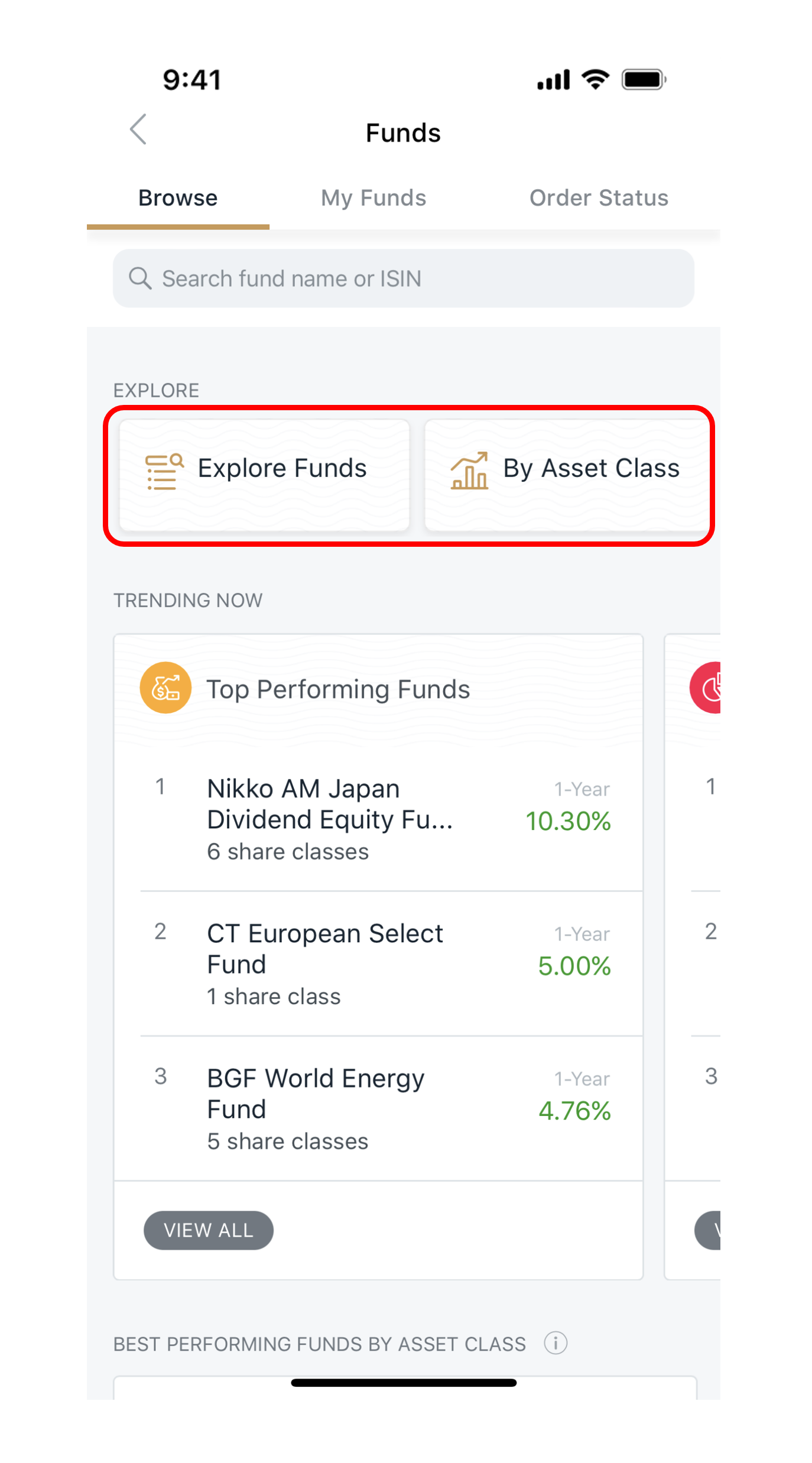Open info icon beside Best Performing Funds
812x1463 pixels.
click(x=556, y=1343)
